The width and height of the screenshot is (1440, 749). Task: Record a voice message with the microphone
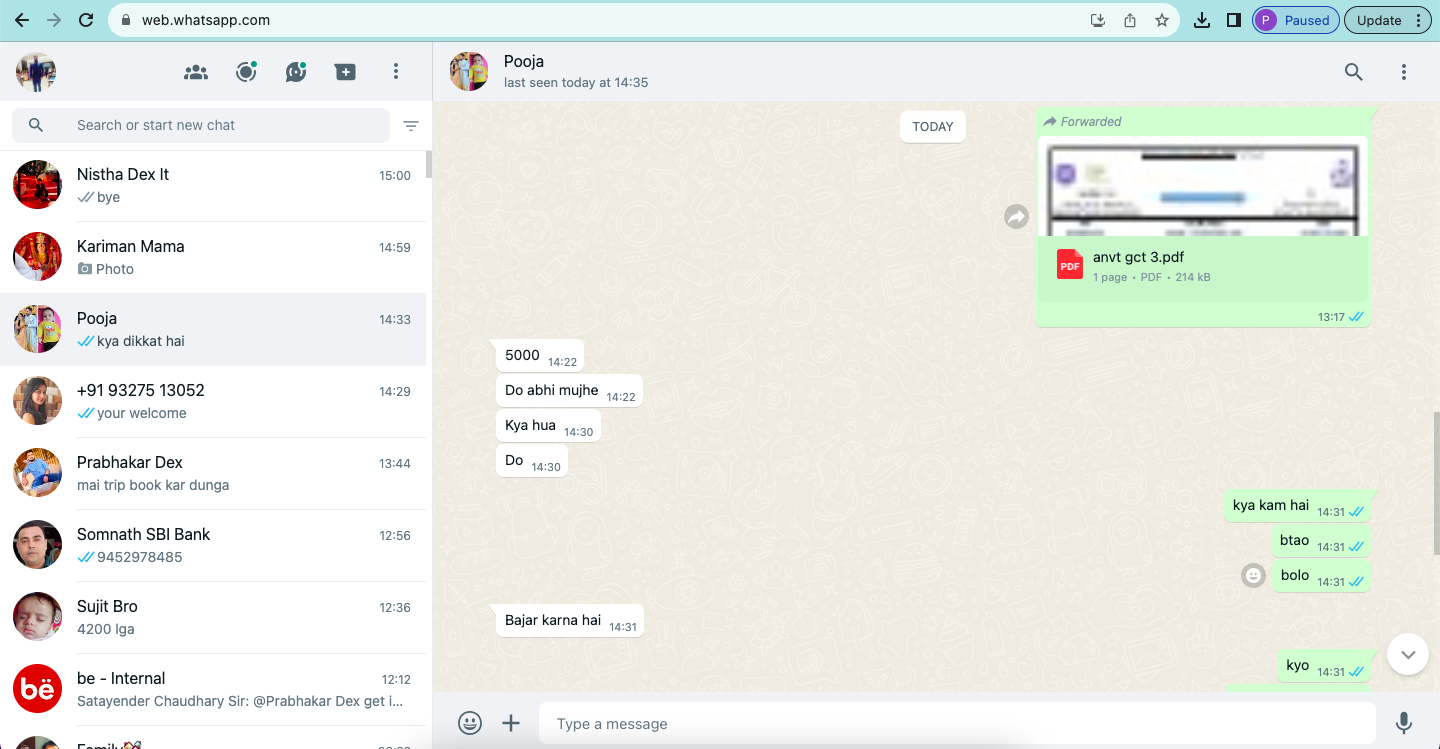(1404, 723)
